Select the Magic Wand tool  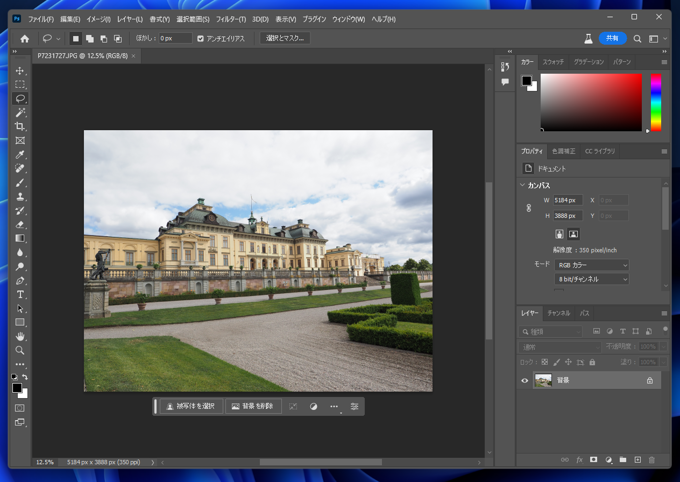(20, 113)
